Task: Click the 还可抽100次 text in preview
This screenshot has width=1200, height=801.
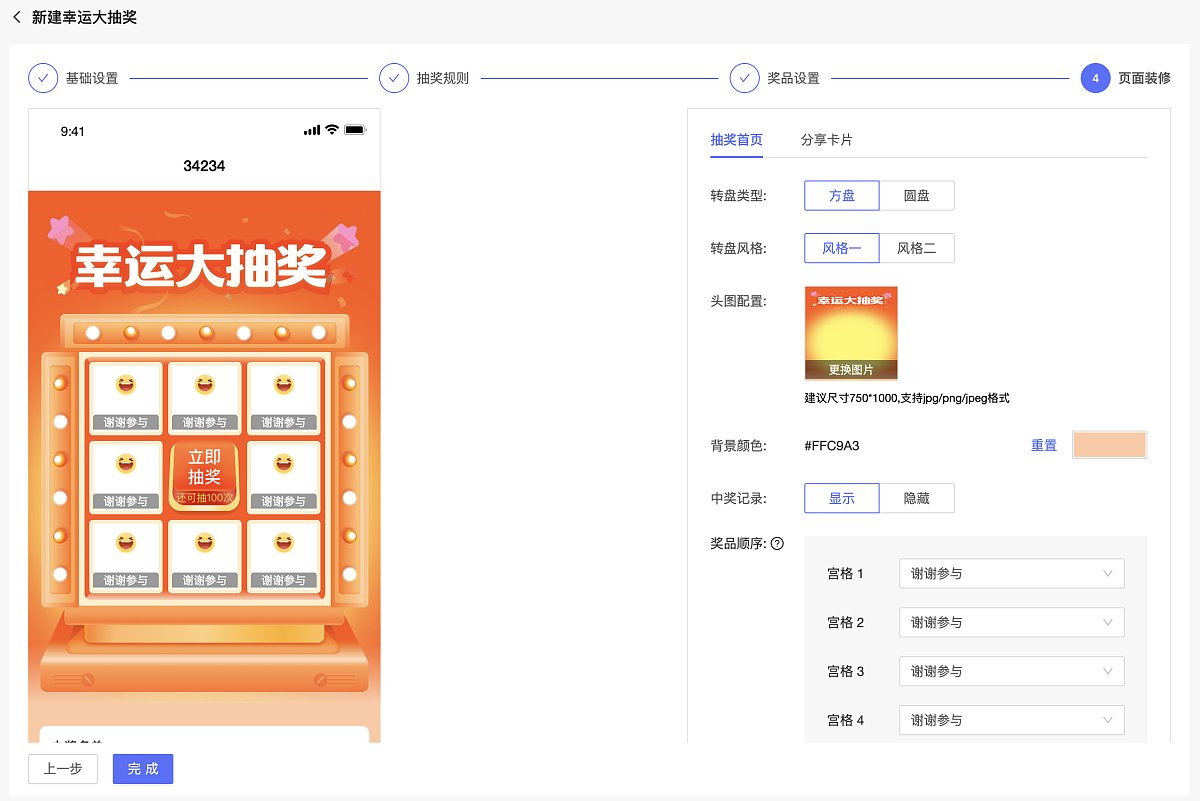Action: point(204,497)
